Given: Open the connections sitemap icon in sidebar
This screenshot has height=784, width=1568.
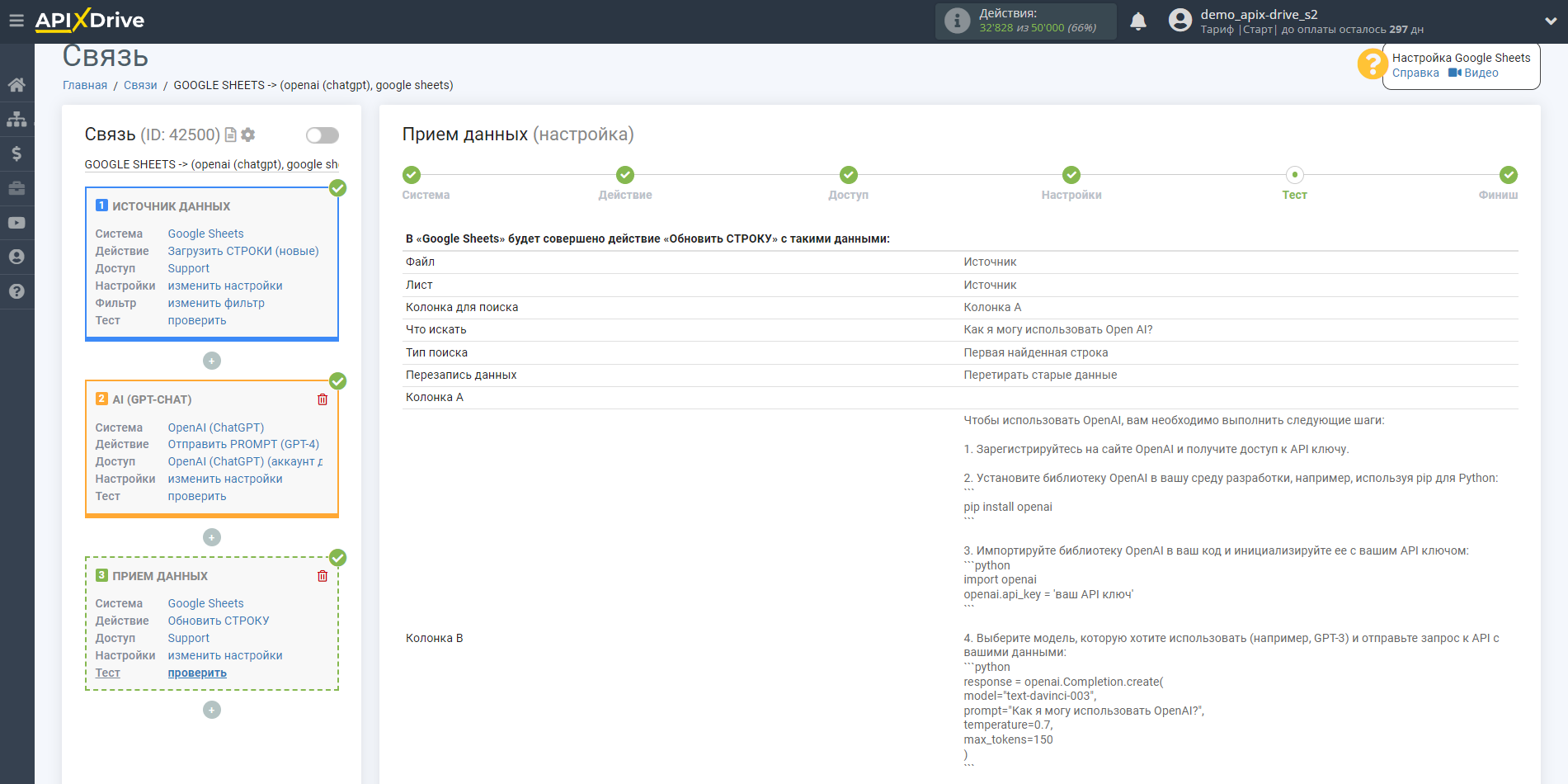Looking at the screenshot, I should tap(16, 119).
